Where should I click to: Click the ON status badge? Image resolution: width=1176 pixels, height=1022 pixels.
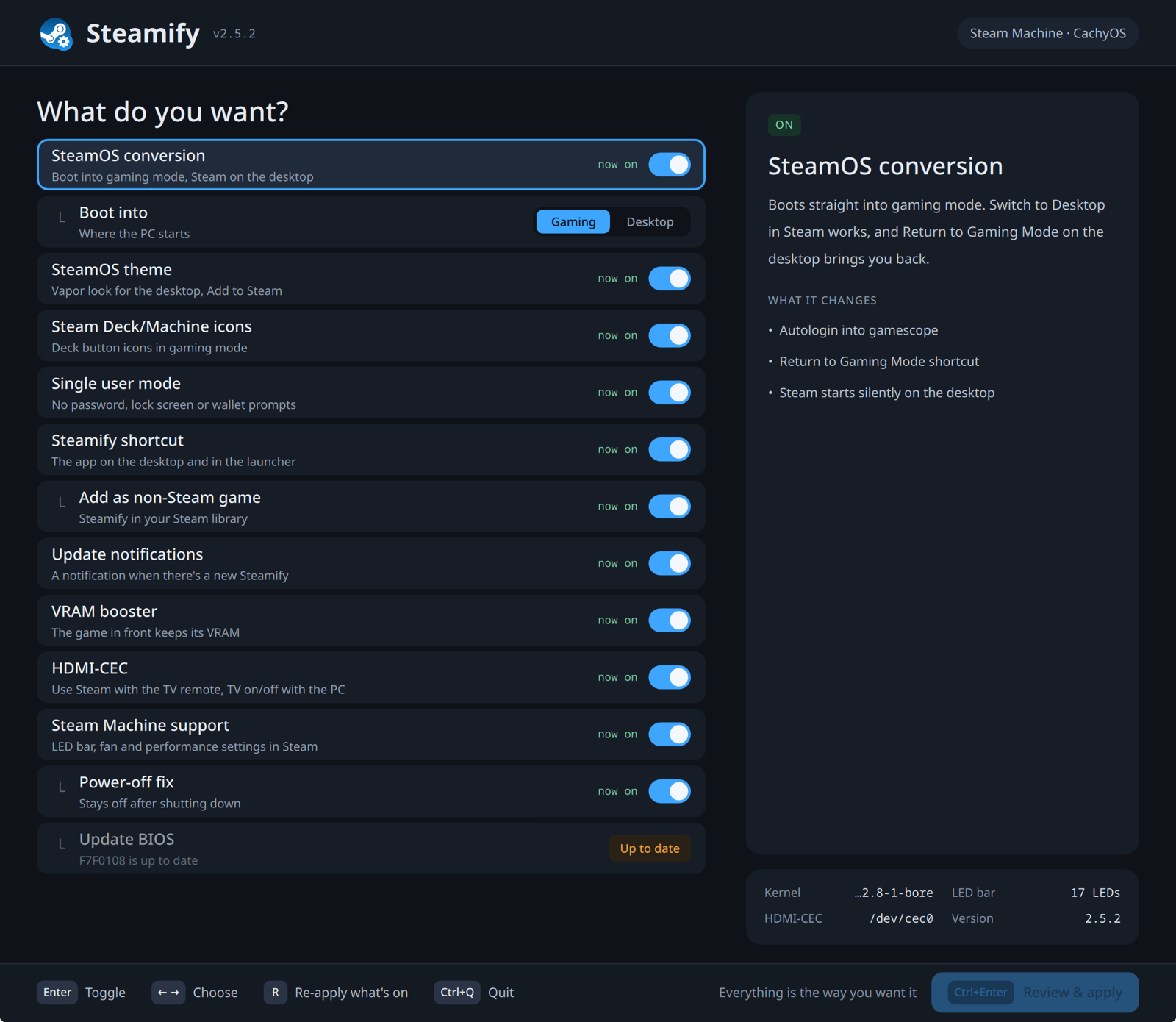point(784,125)
